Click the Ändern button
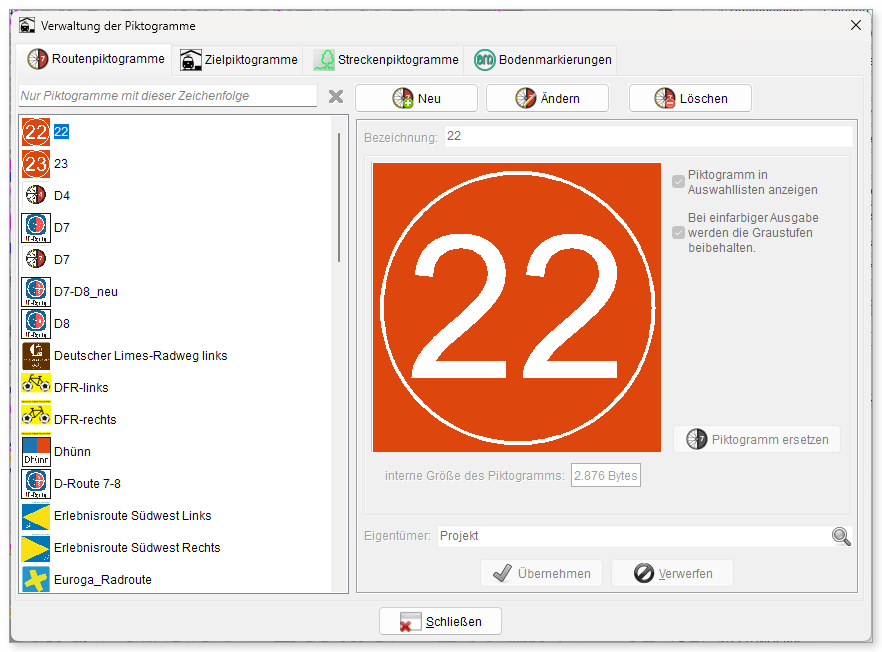This screenshot has width=882, height=652. (x=547, y=98)
